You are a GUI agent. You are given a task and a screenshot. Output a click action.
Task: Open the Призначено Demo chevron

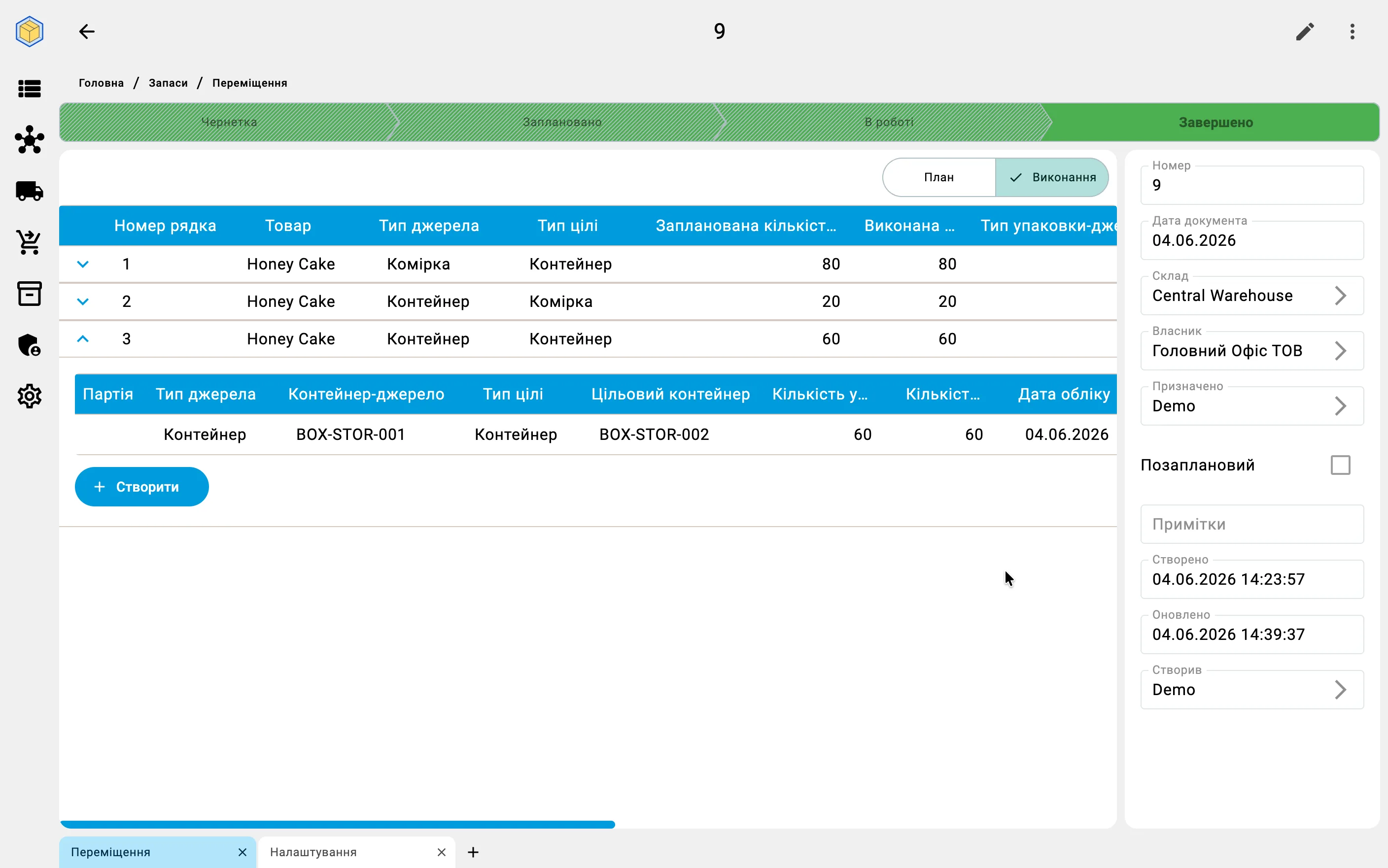pos(1340,406)
